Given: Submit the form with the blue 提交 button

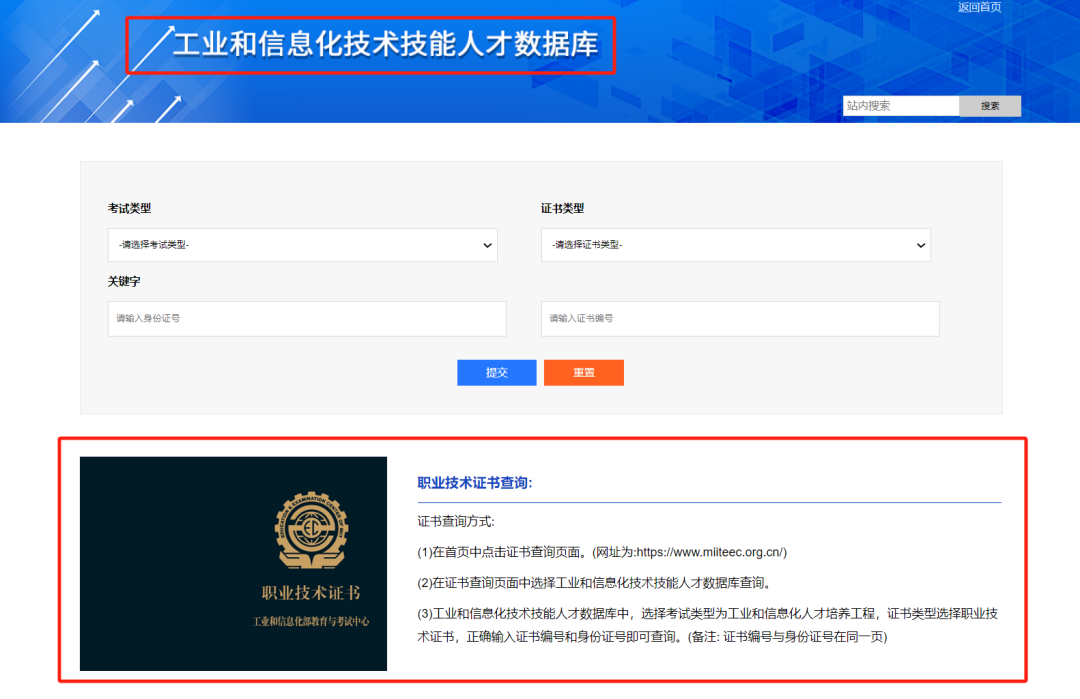Looking at the screenshot, I should pos(497,372).
